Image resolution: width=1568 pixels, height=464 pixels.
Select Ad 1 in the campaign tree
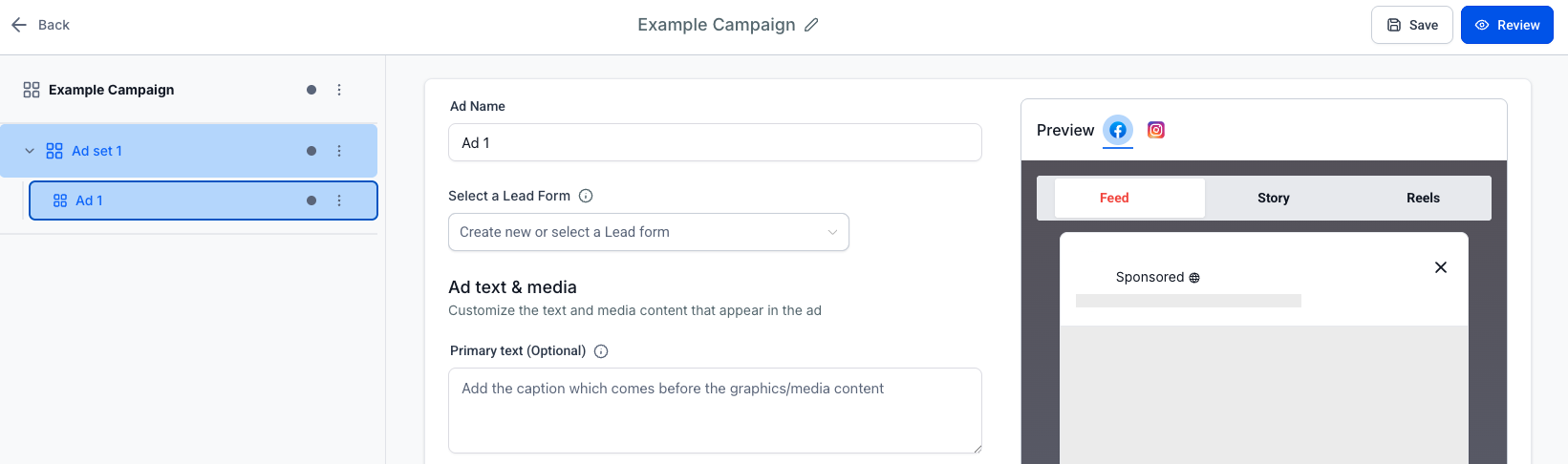click(x=90, y=200)
